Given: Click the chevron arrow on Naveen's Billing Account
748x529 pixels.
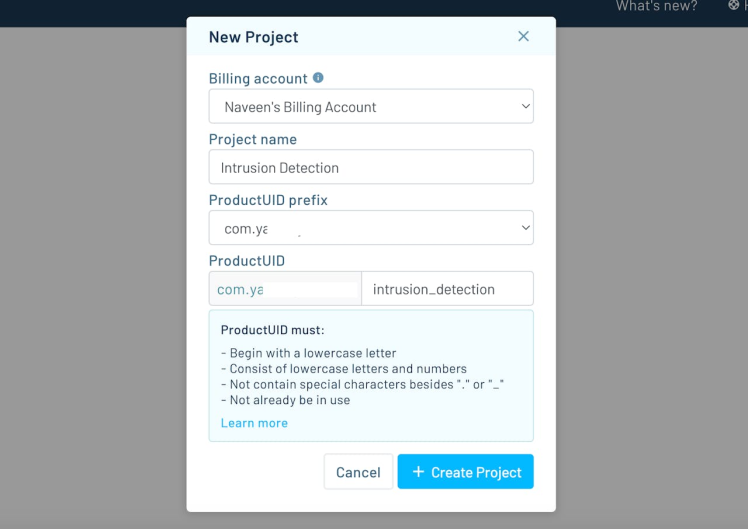Looking at the screenshot, I should [x=526, y=107].
